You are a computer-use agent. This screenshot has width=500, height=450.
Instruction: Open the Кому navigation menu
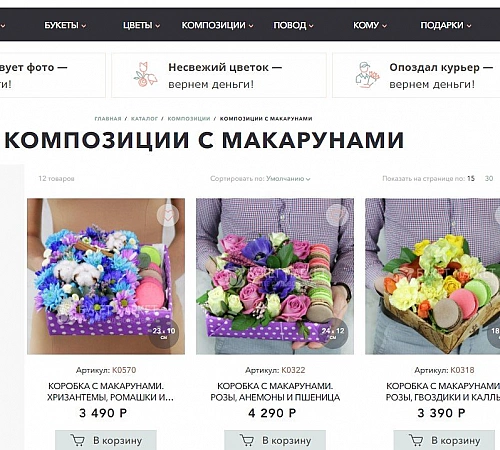(370, 25)
